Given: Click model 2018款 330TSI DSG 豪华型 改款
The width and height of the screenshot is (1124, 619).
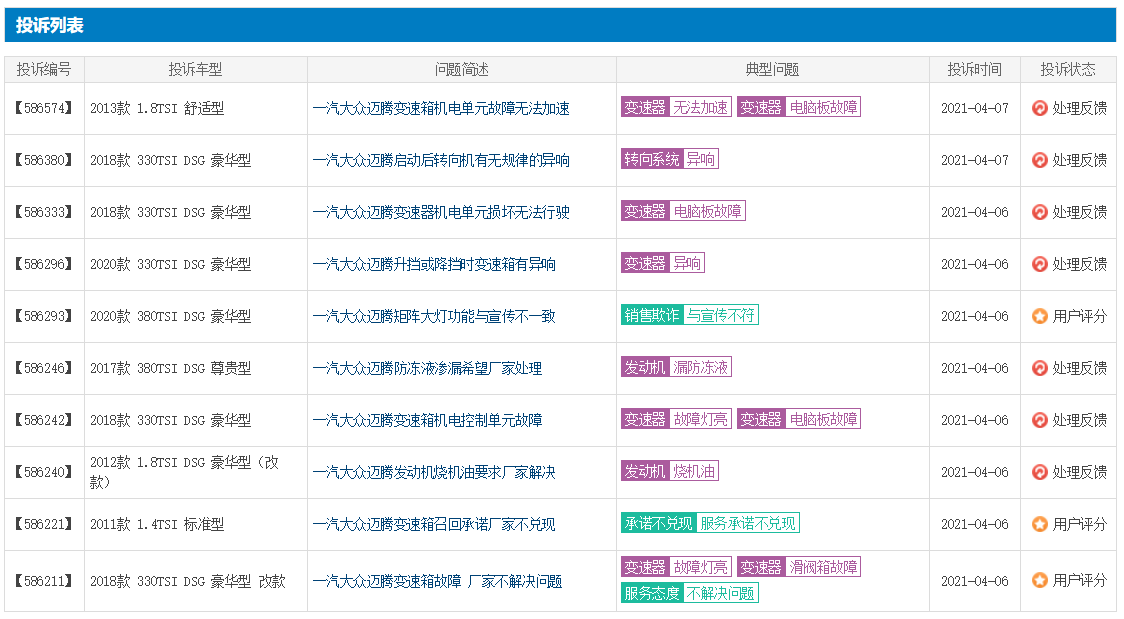Looking at the screenshot, I should tap(188, 581).
